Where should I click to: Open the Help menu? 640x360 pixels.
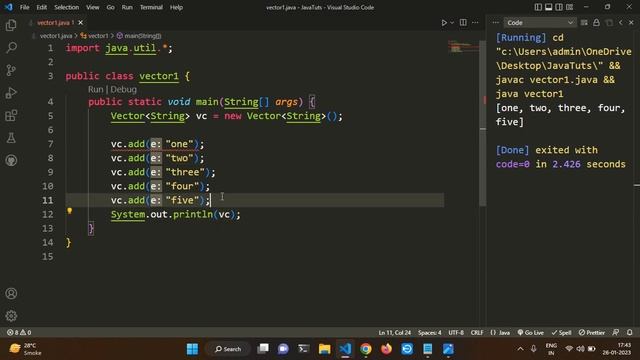pyautogui.click(x=176, y=7)
